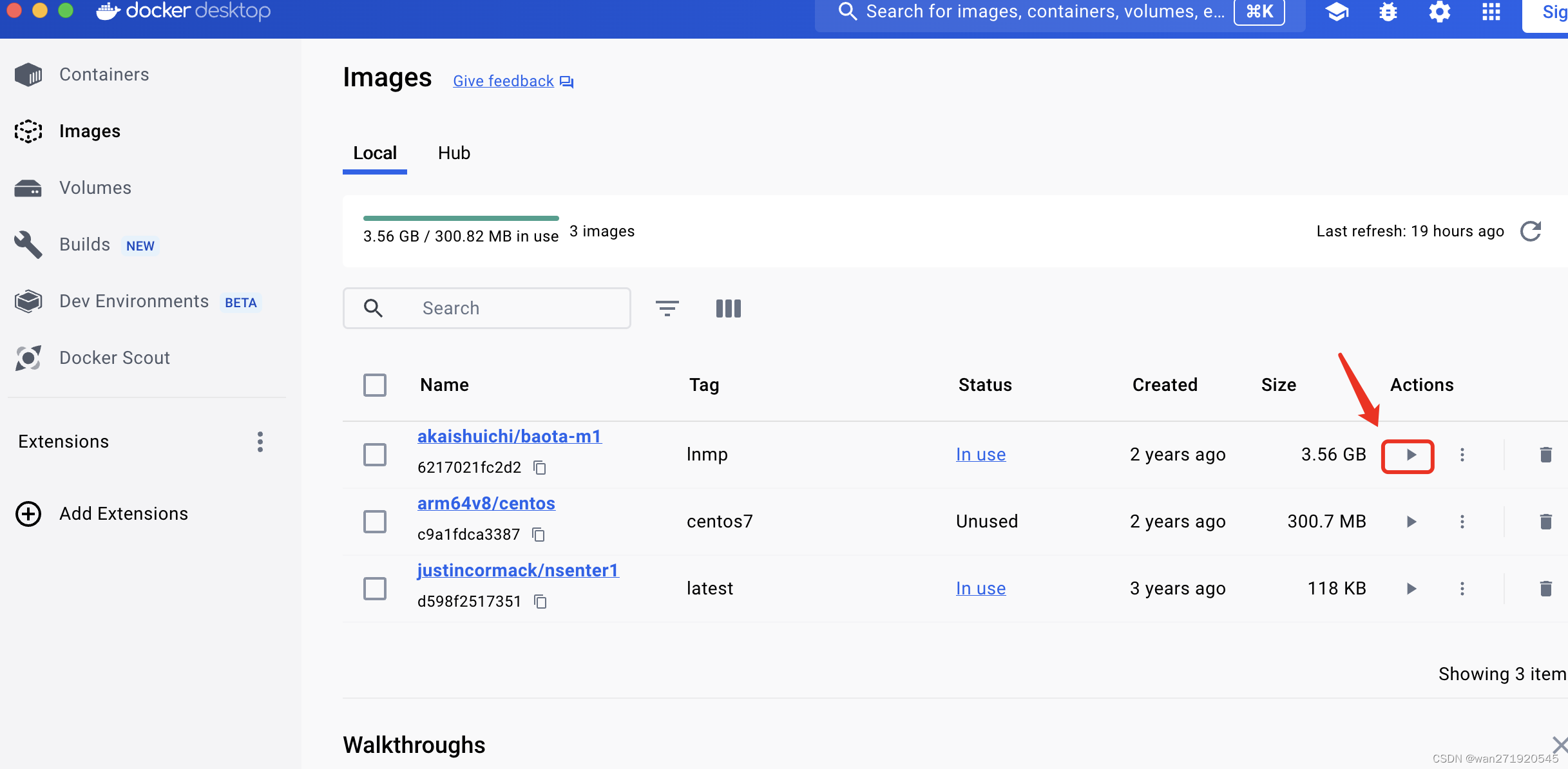
Task: Select Builds in the sidebar menu
Action: click(85, 245)
